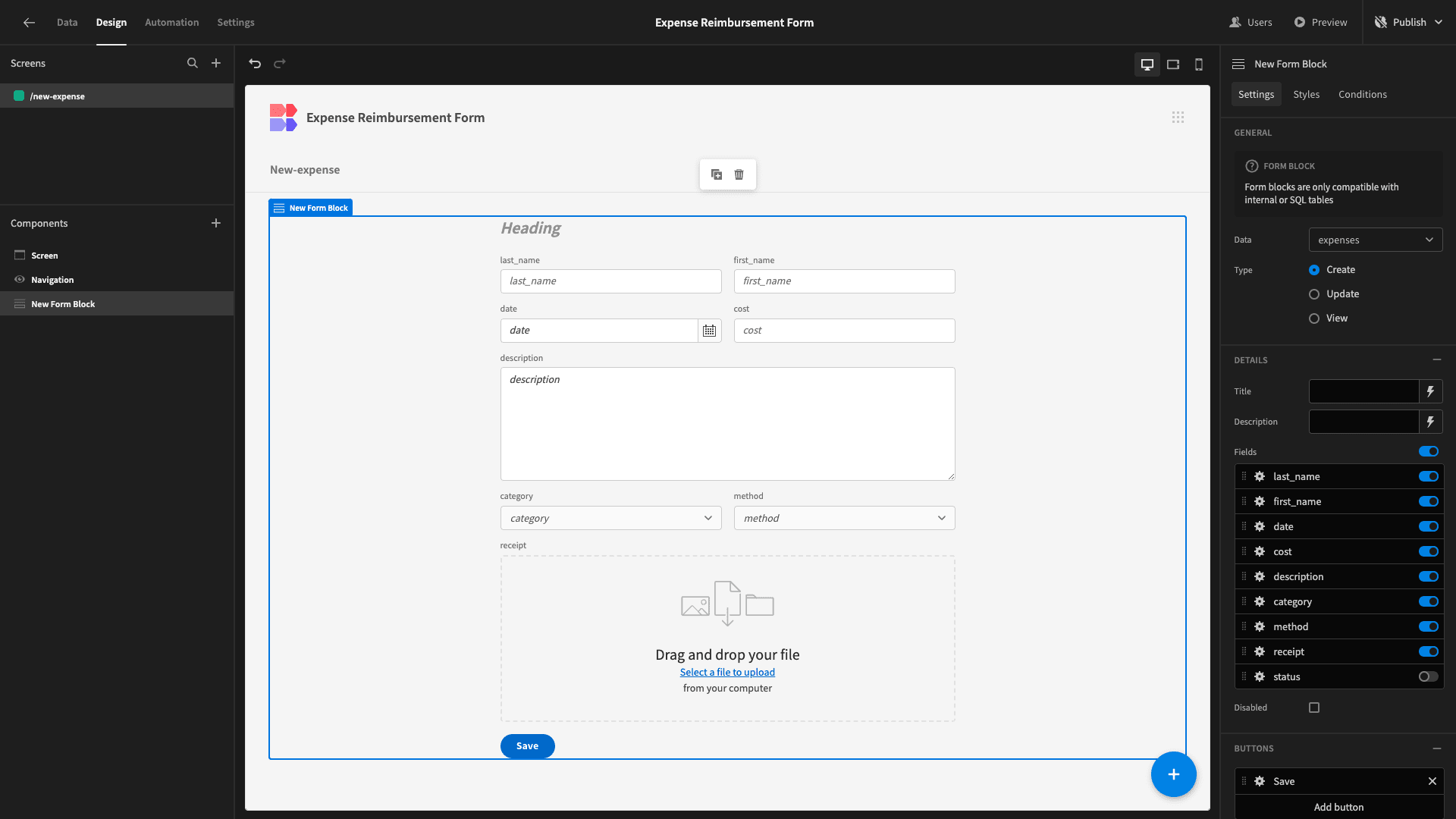Click the back arrow icon
This screenshot has height=819, width=1456.
29,23
